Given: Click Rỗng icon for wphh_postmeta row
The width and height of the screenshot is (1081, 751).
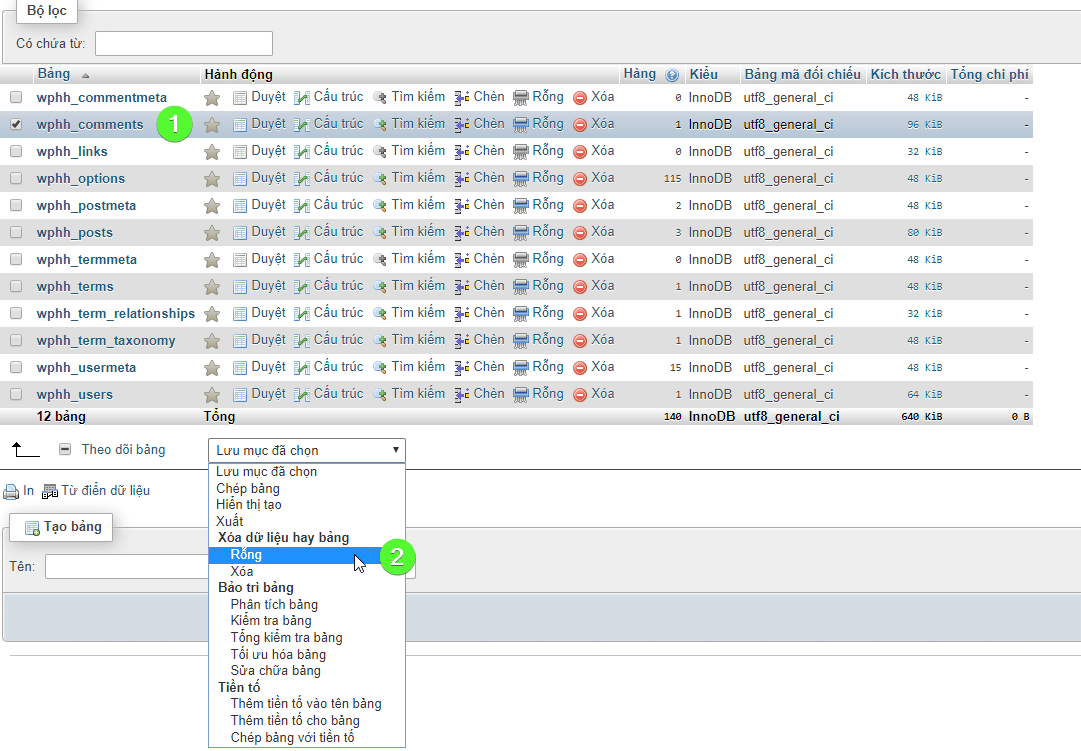Looking at the screenshot, I should 521,206.
